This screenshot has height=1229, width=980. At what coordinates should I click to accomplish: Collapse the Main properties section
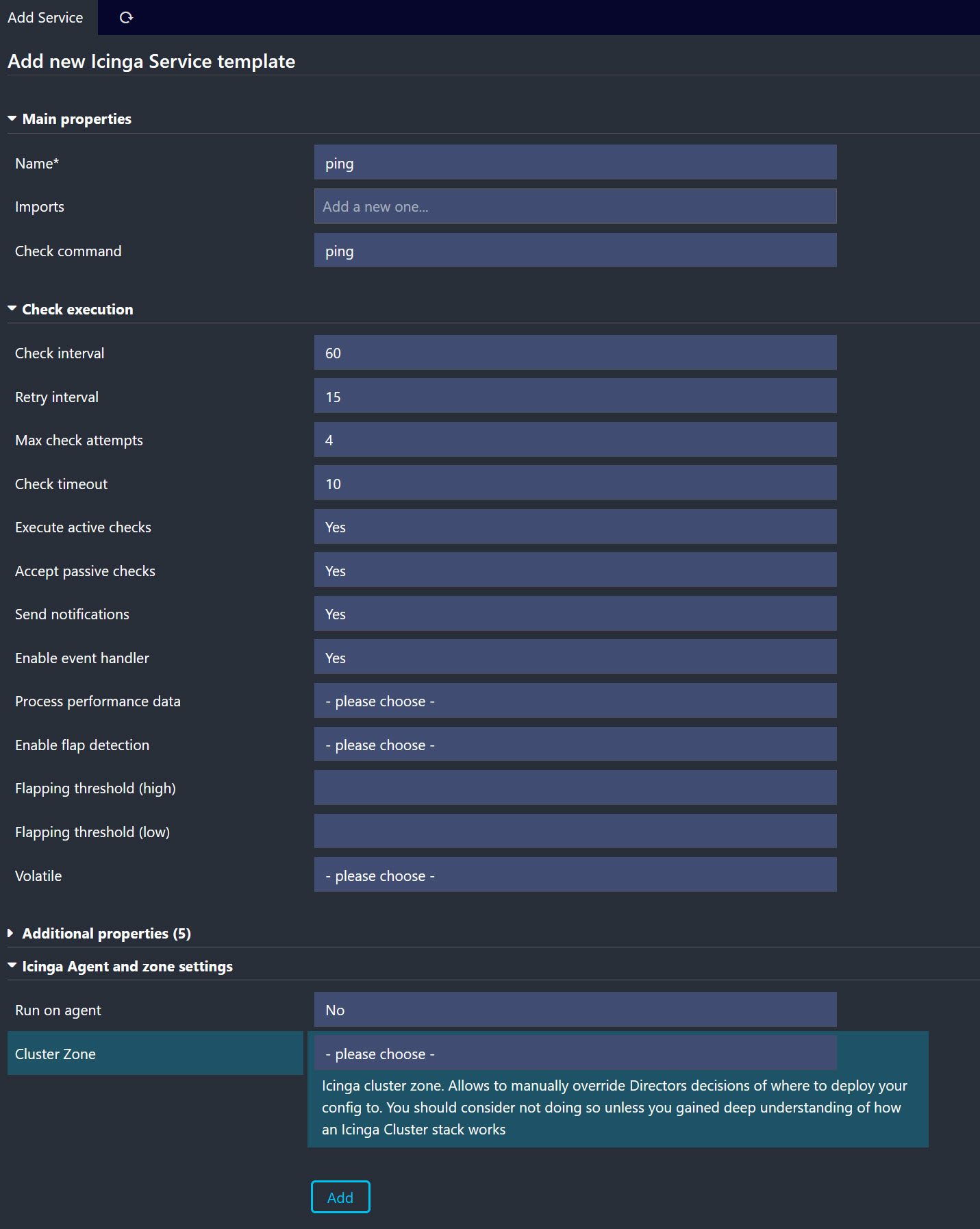(x=76, y=119)
